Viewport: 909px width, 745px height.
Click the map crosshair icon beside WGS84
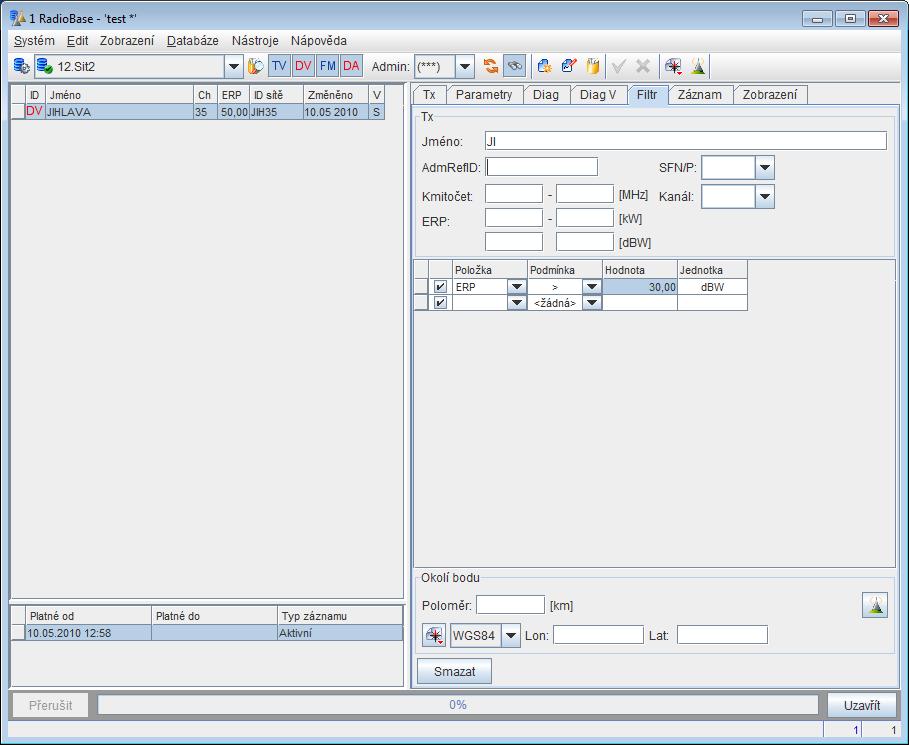434,635
